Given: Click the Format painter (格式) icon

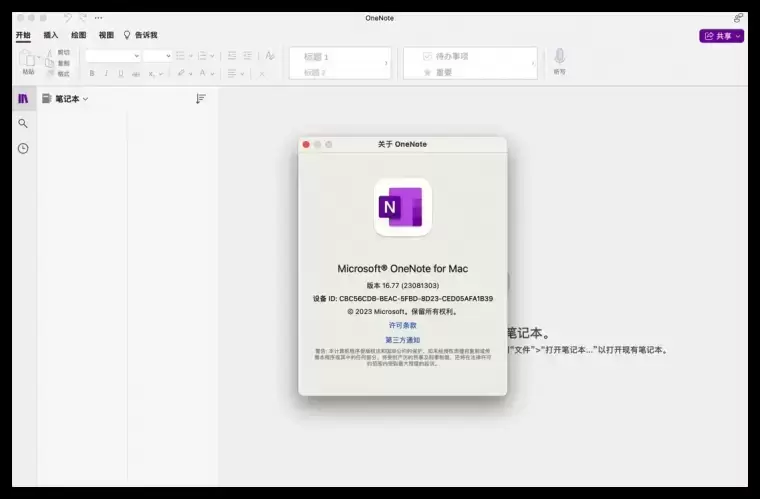Looking at the screenshot, I should [x=50, y=74].
